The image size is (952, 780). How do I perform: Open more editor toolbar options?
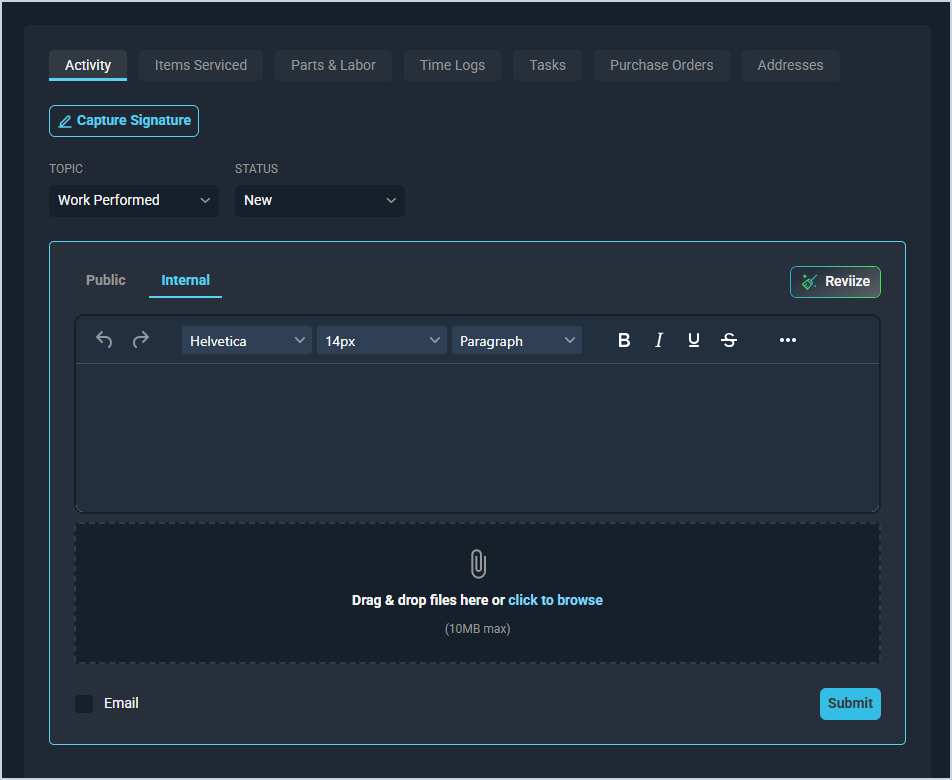(787, 340)
